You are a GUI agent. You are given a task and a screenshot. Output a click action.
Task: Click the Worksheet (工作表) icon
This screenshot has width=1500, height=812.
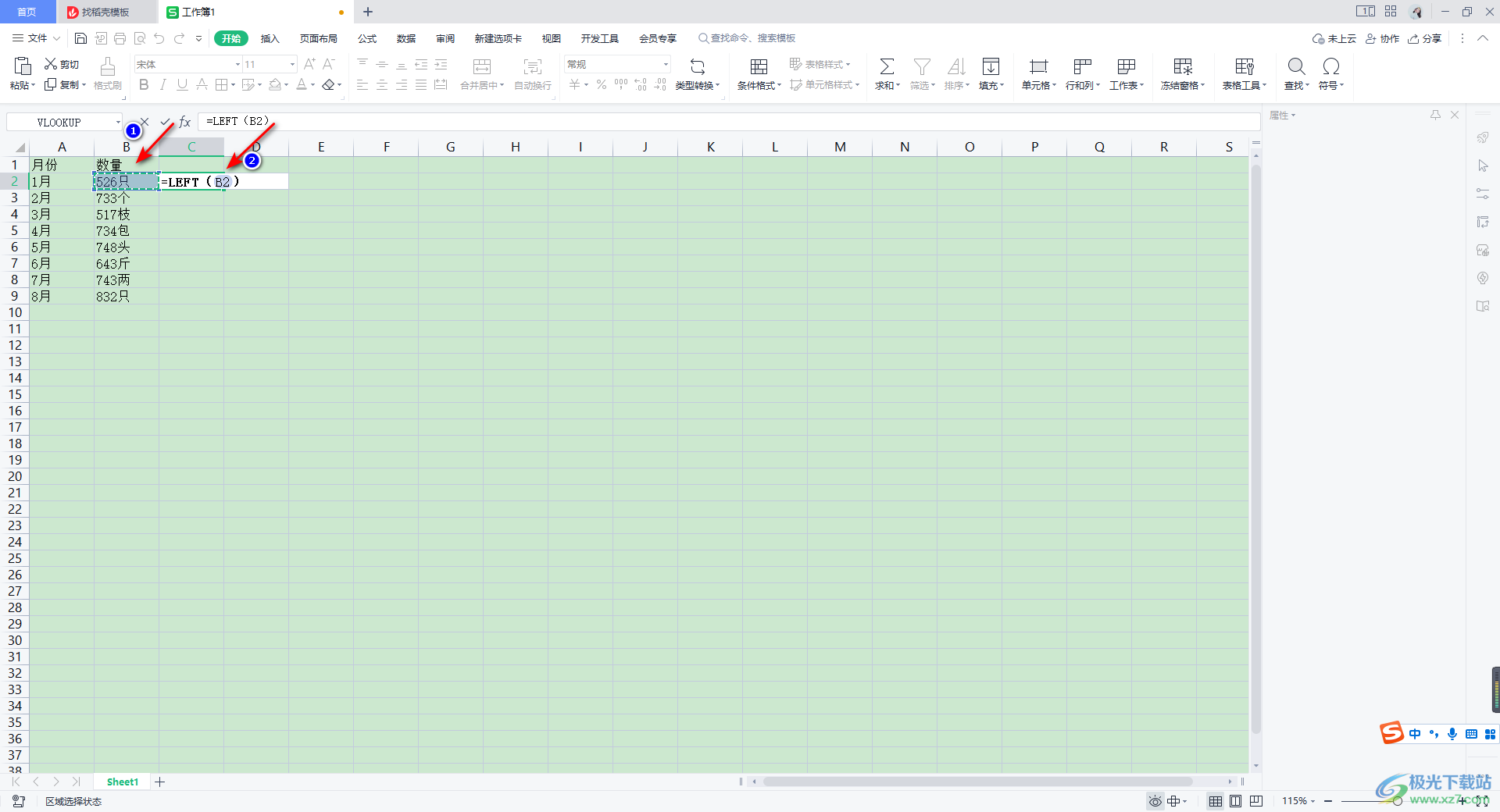[x=1126, y=66]
